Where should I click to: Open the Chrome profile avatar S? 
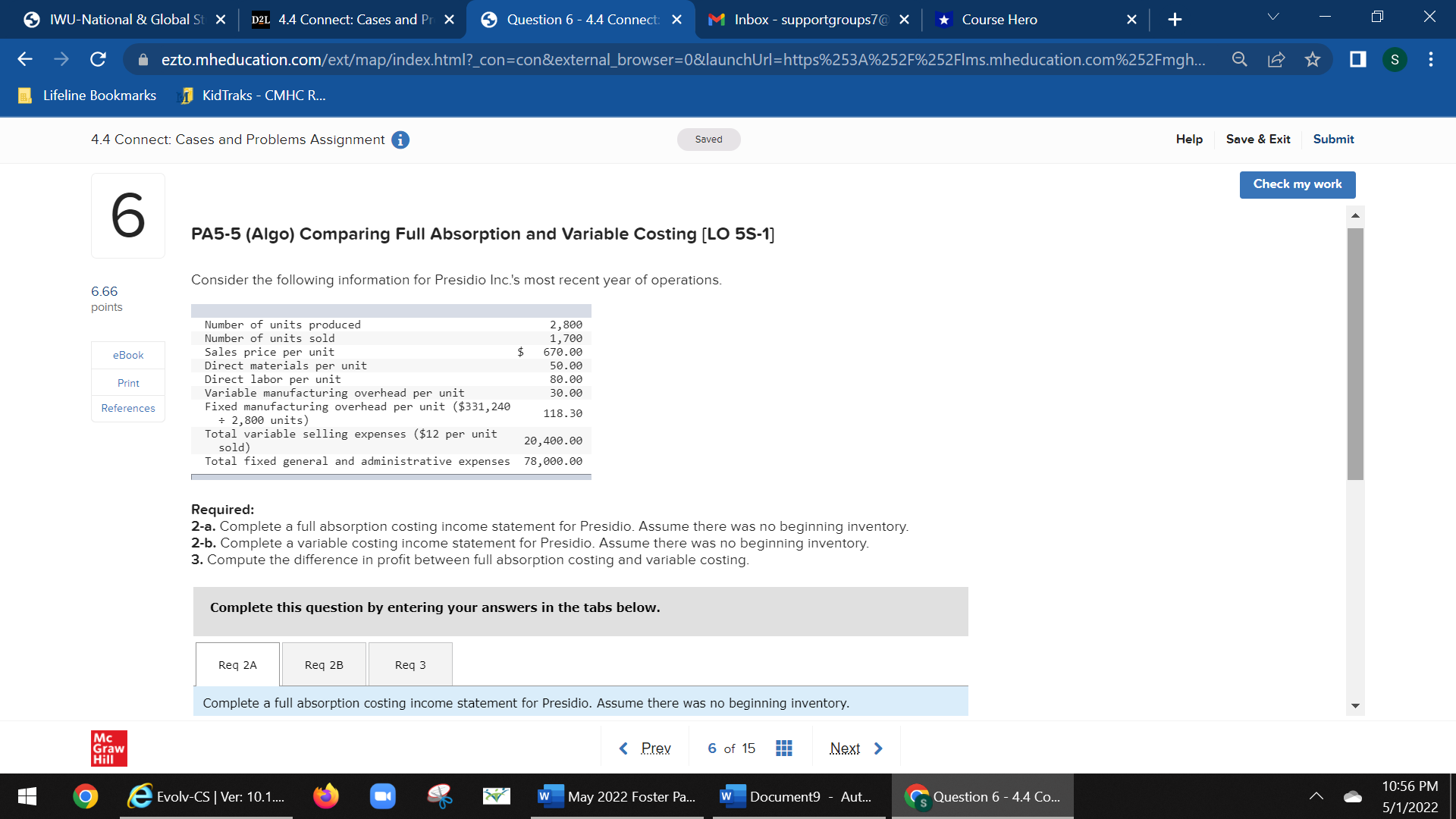pos(1396,59)
